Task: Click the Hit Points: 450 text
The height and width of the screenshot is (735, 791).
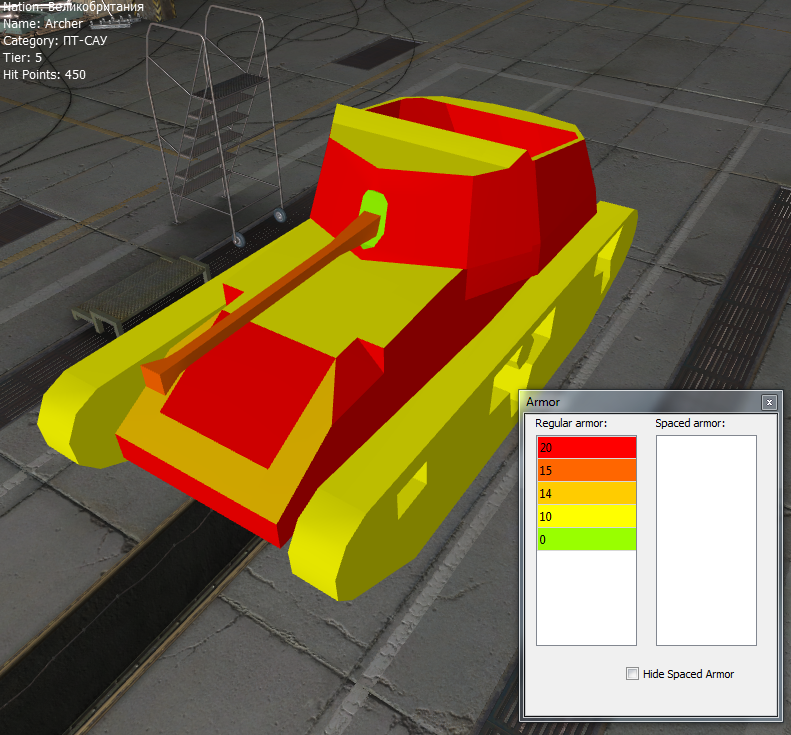Action: pos(44,75)
